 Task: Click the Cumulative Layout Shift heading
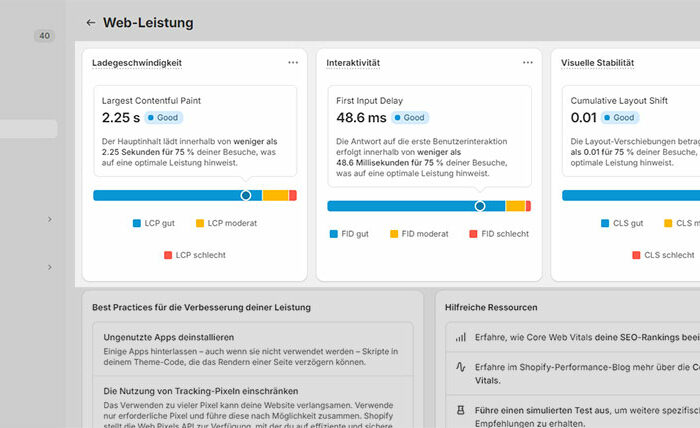click(x=619, y=101)
